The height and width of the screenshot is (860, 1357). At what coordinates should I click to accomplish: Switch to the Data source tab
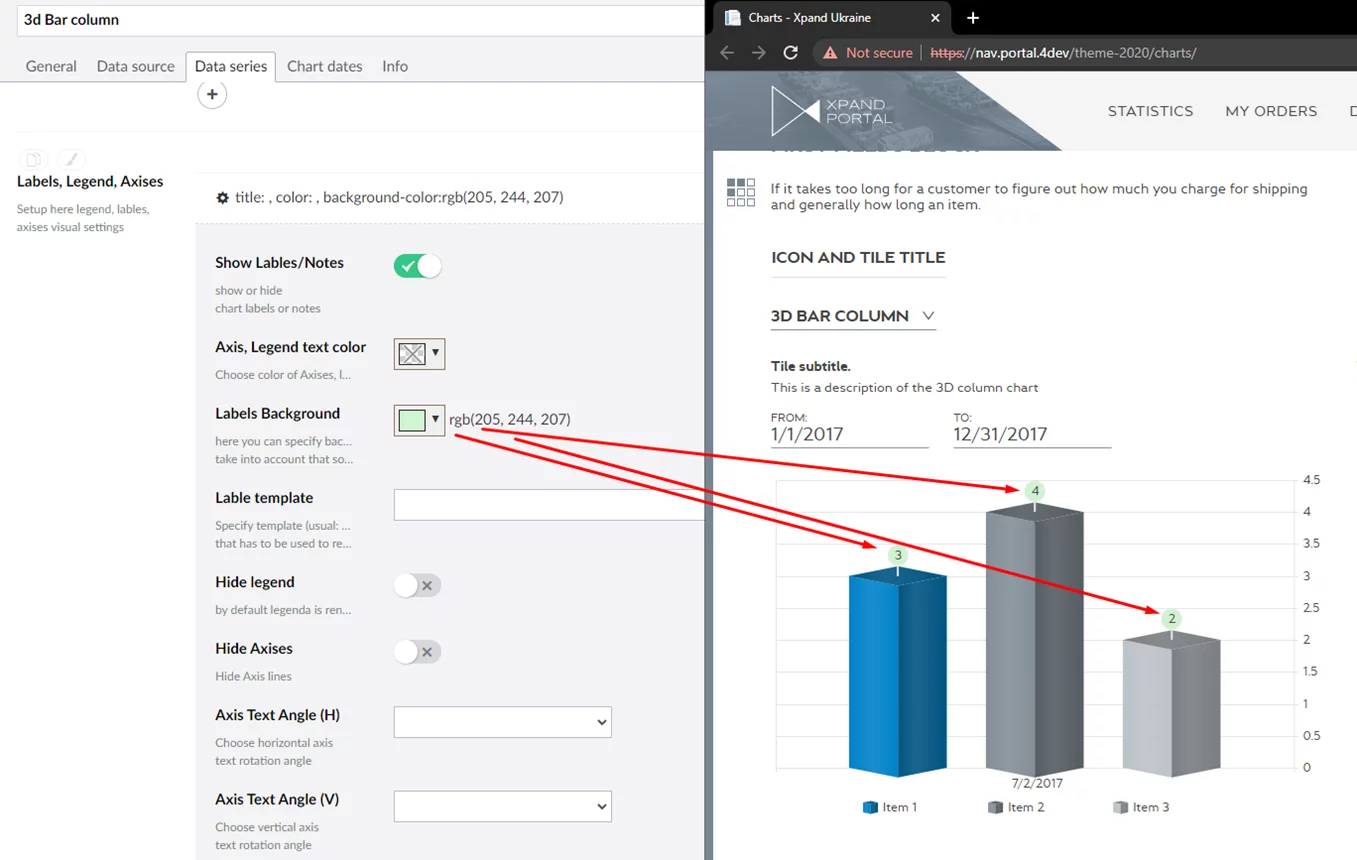point(135,66)
